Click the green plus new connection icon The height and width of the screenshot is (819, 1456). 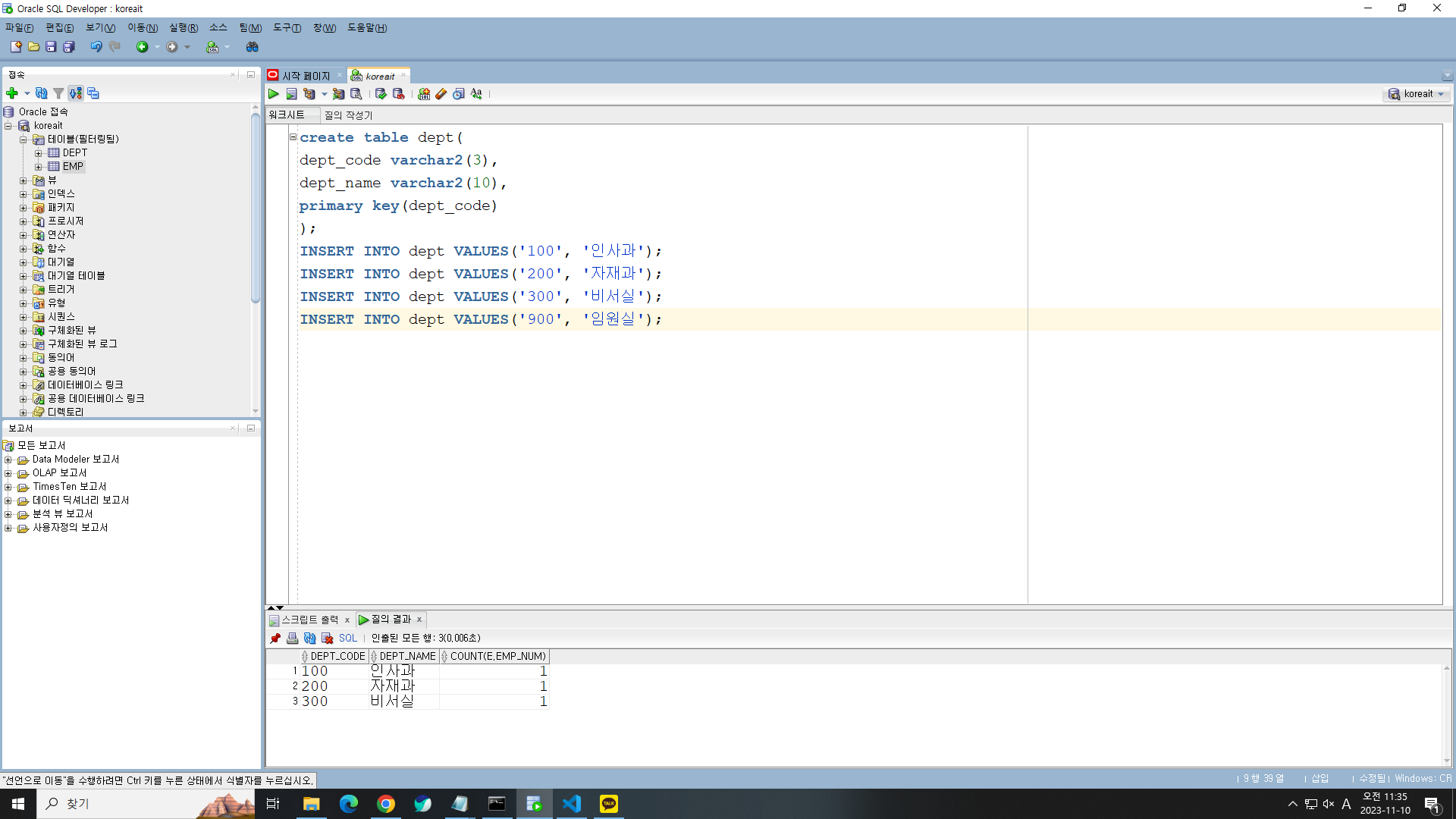(x=12, y=93)
